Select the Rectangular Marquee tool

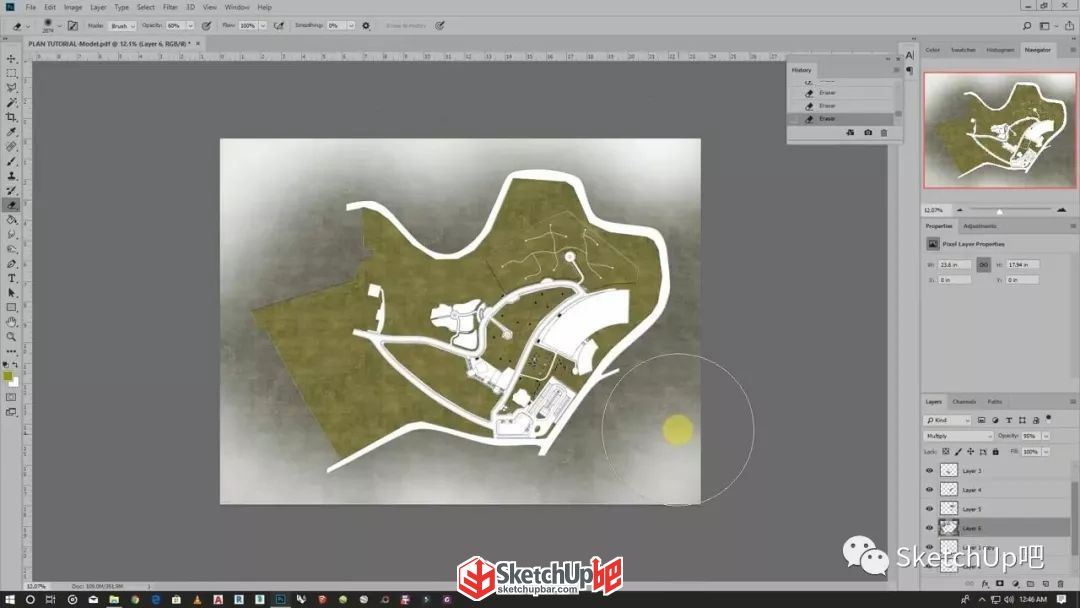[x=11, y=73]
